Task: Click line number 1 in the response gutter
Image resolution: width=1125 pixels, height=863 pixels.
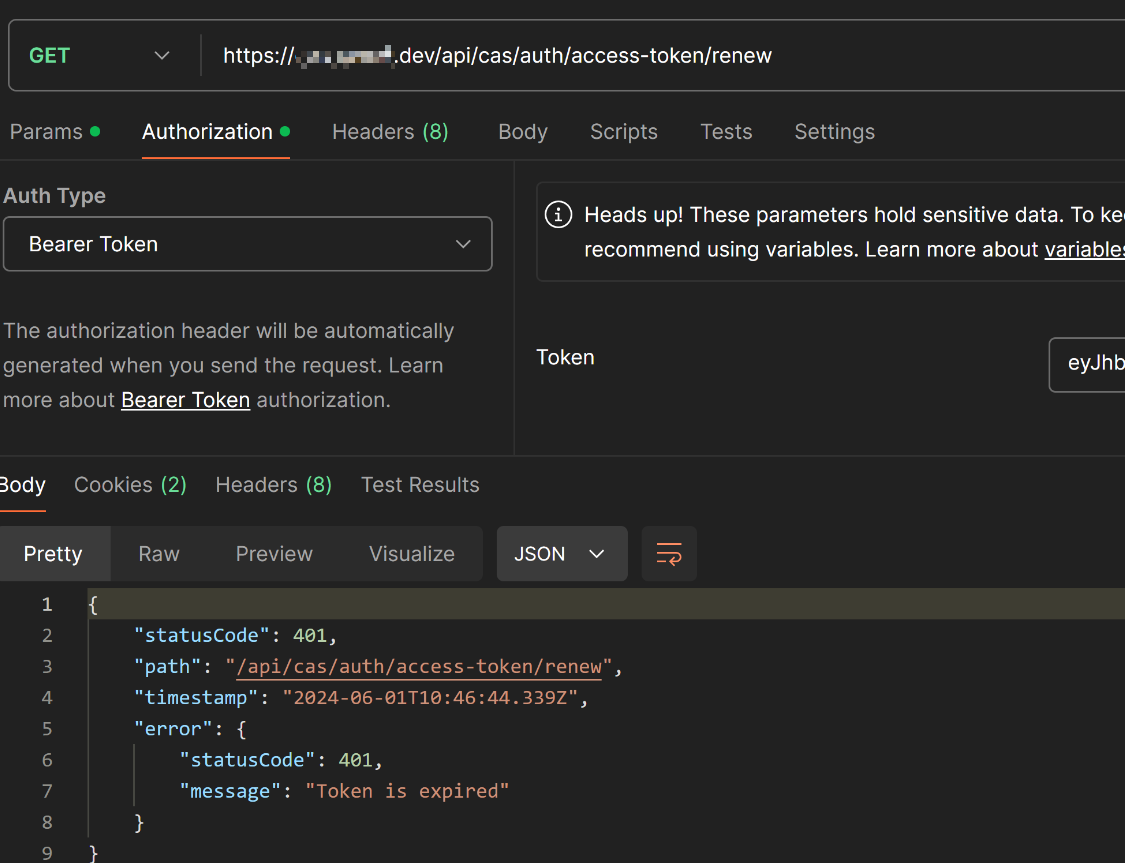Action: pyautogui.click(x=47, y=604)
